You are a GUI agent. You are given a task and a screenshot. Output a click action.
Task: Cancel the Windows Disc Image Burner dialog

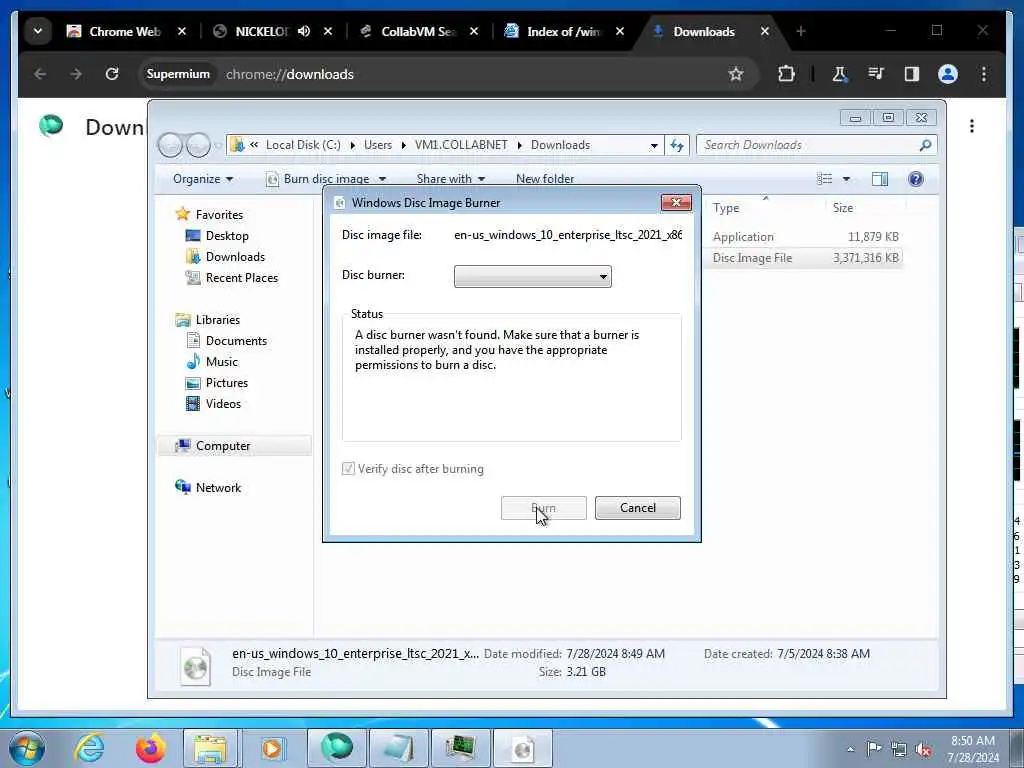[637, 508]
